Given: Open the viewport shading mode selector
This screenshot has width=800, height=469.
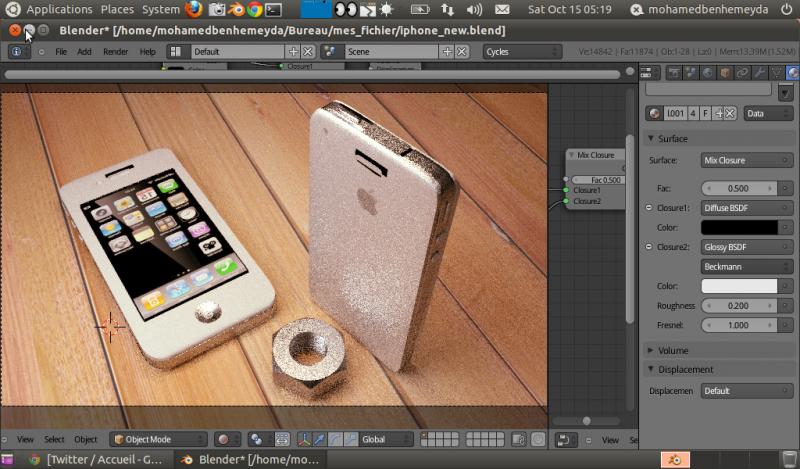Looking at the screenshot, I should [x=228, y=439].
